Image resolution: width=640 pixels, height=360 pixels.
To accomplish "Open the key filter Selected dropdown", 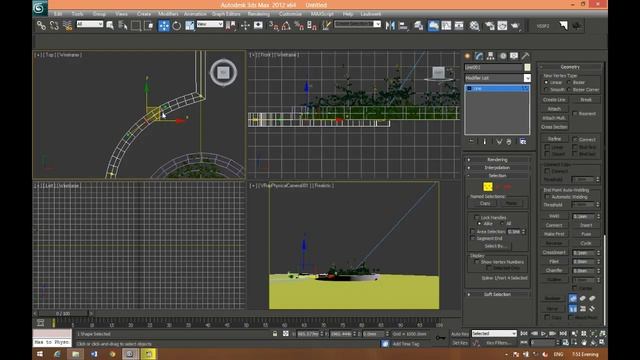I will [494, 333].
